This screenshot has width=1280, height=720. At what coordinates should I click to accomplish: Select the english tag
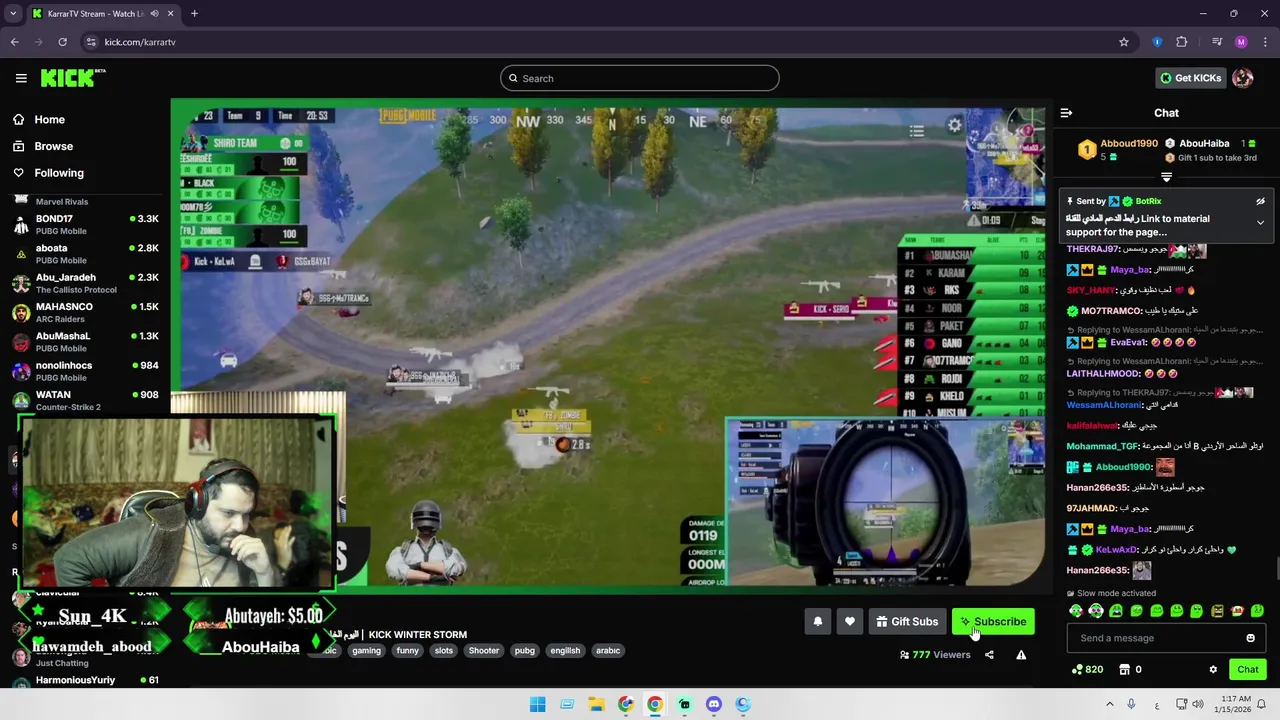[565, 651]
